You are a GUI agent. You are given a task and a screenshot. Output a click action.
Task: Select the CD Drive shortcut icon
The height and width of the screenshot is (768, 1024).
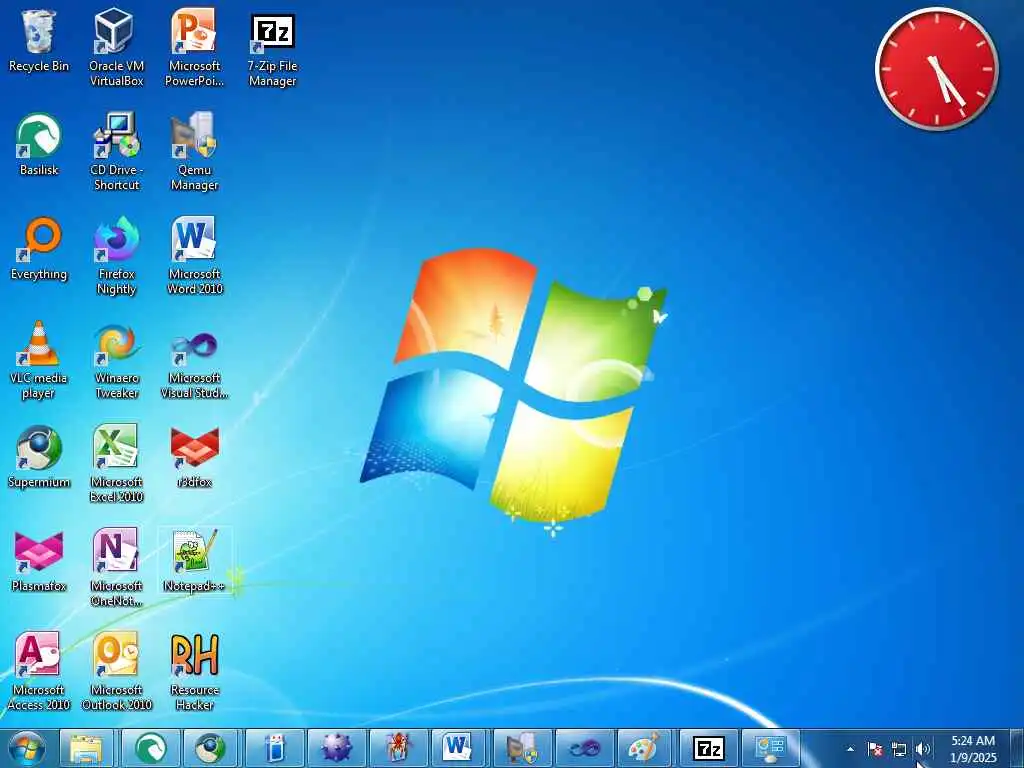116,152
